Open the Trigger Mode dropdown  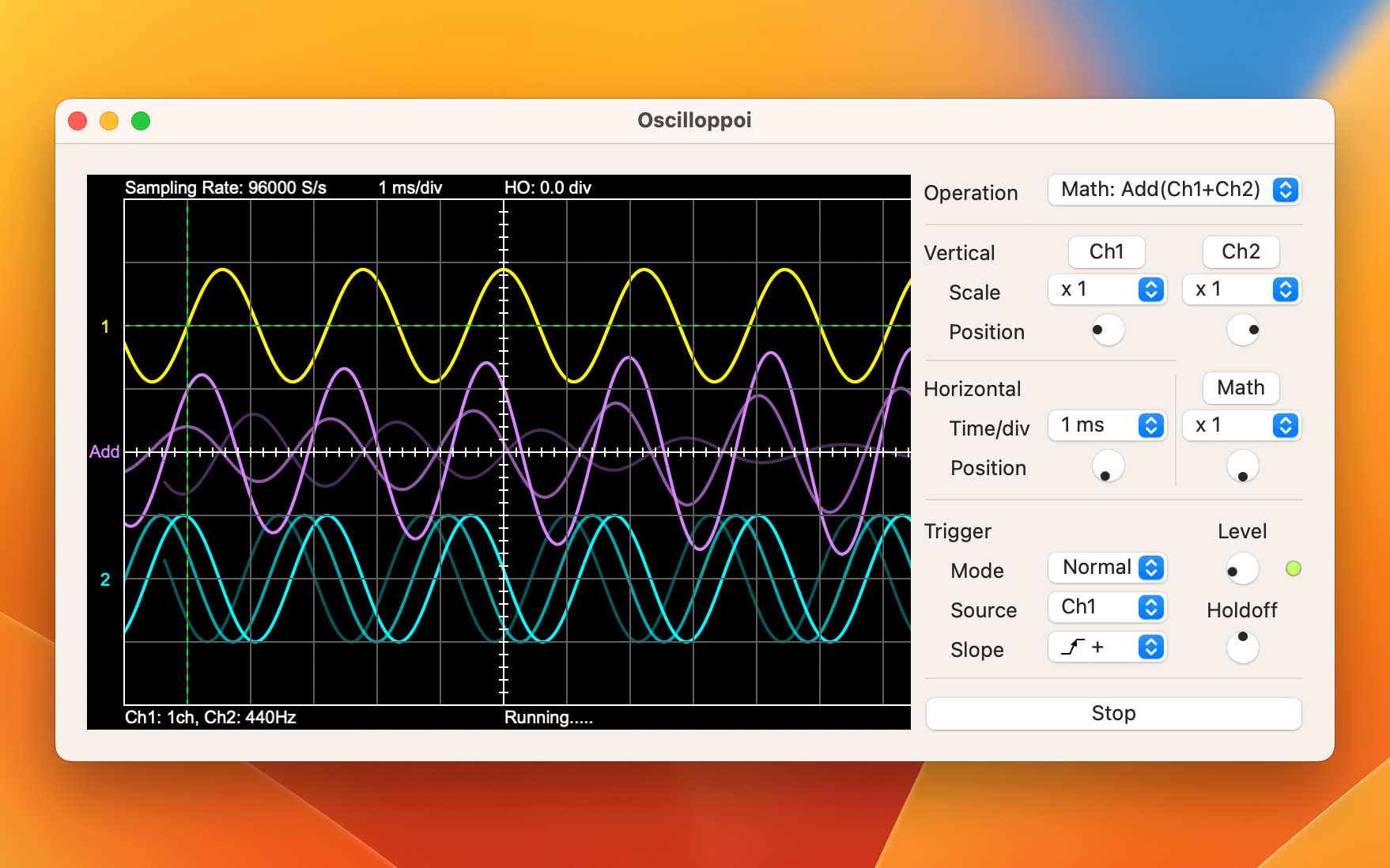coord(1107,568)
